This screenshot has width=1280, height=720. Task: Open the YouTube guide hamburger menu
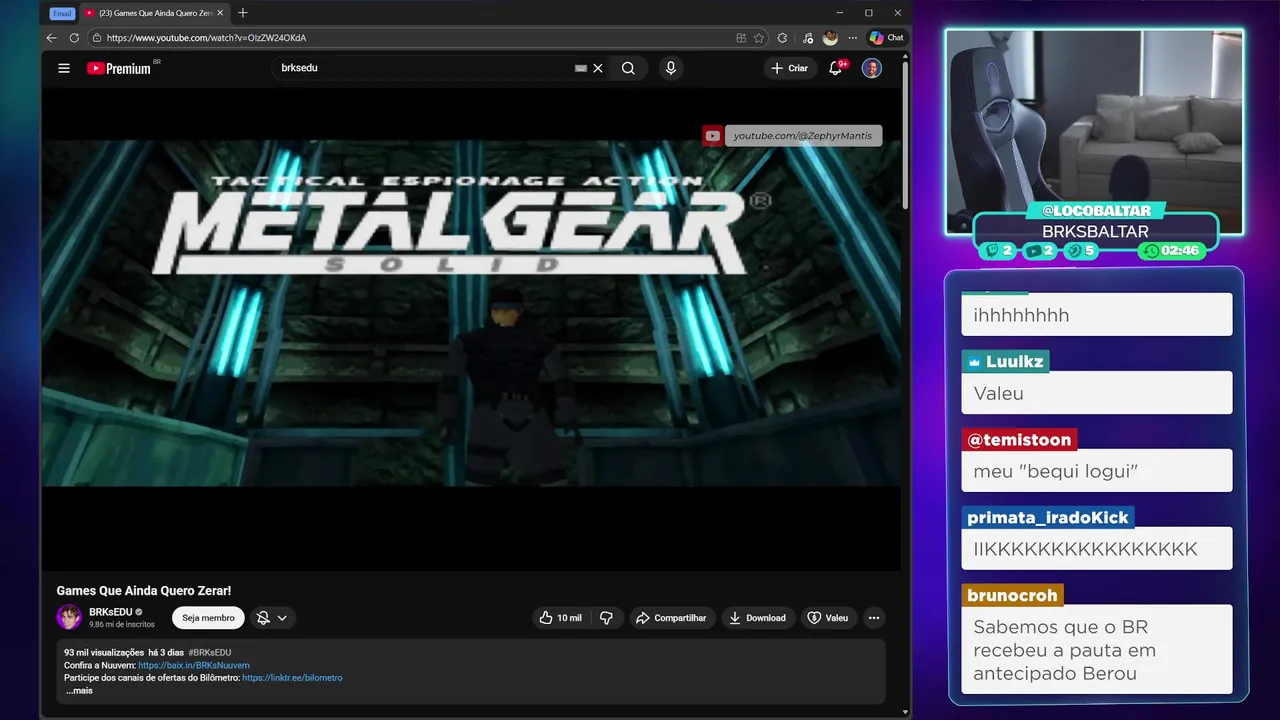(x=64, y=68)
